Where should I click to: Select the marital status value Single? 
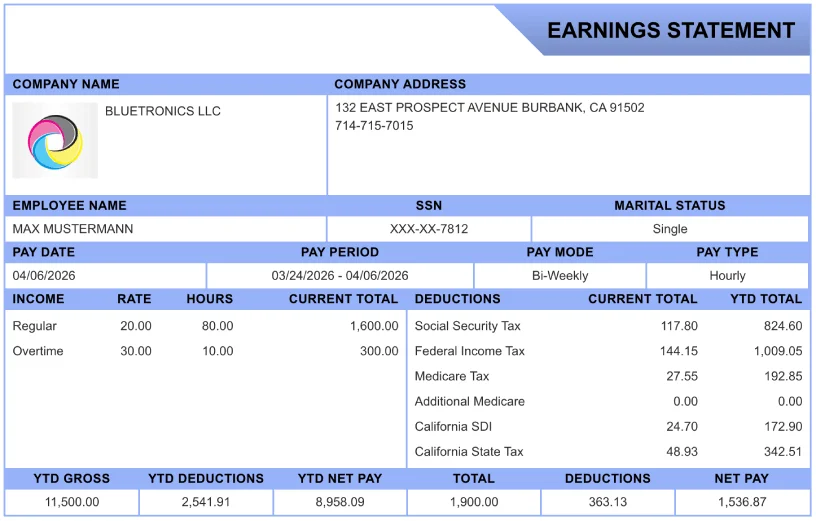[670, 229]
